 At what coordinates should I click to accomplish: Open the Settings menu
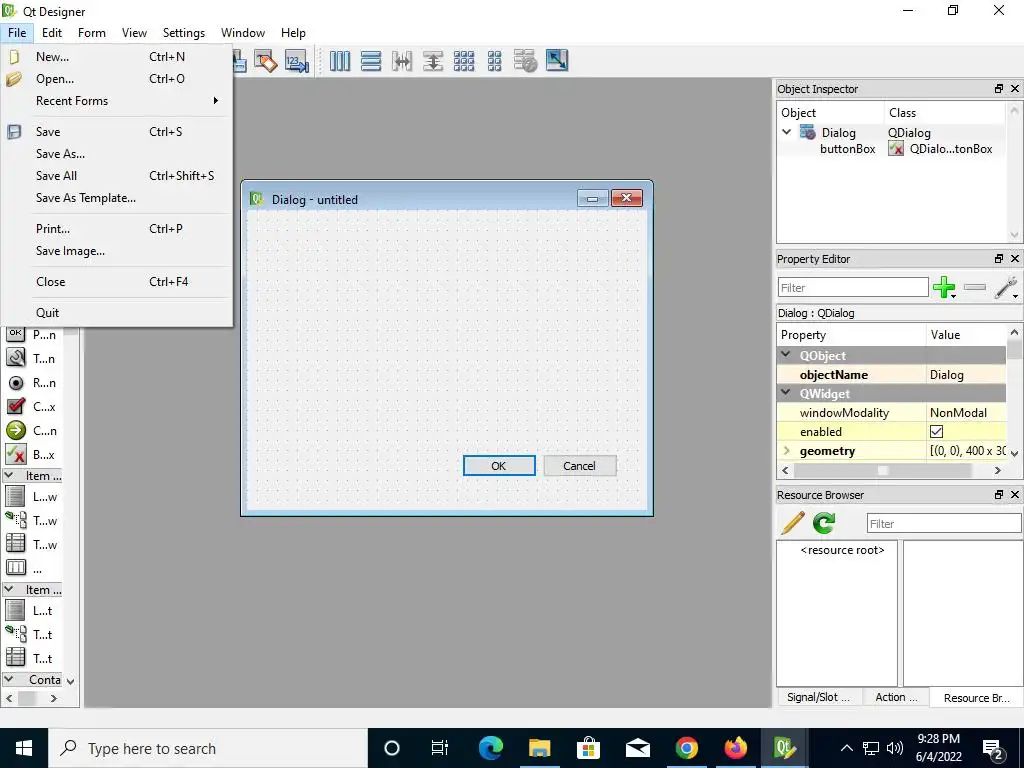pos(184,33)
